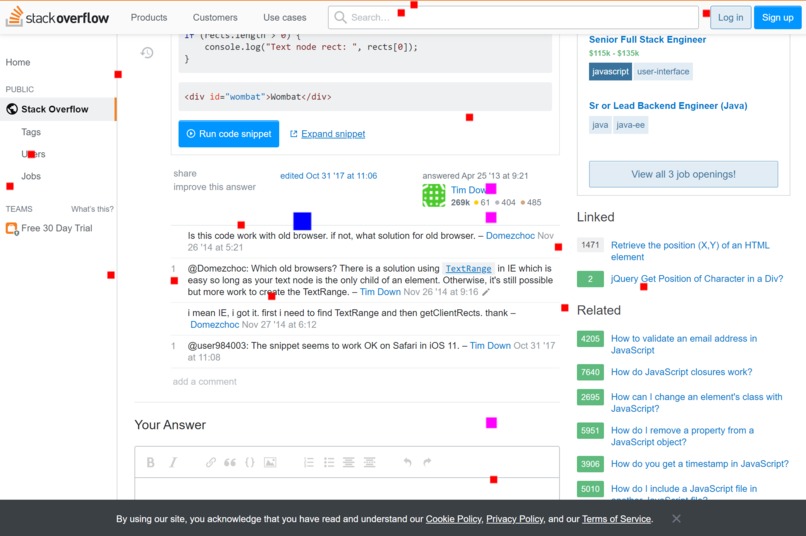Open Users in the sidebar
The image size is (806, 536).
coord(33,154)
